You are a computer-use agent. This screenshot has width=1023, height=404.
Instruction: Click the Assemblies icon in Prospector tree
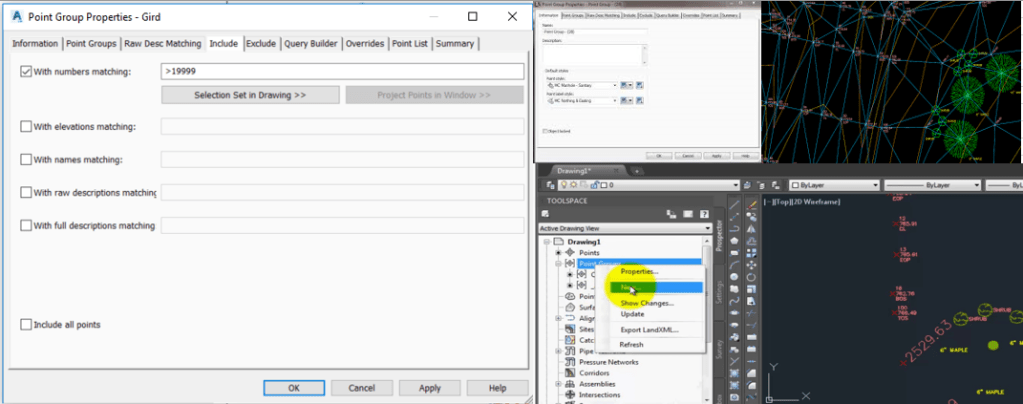(570, 383)
